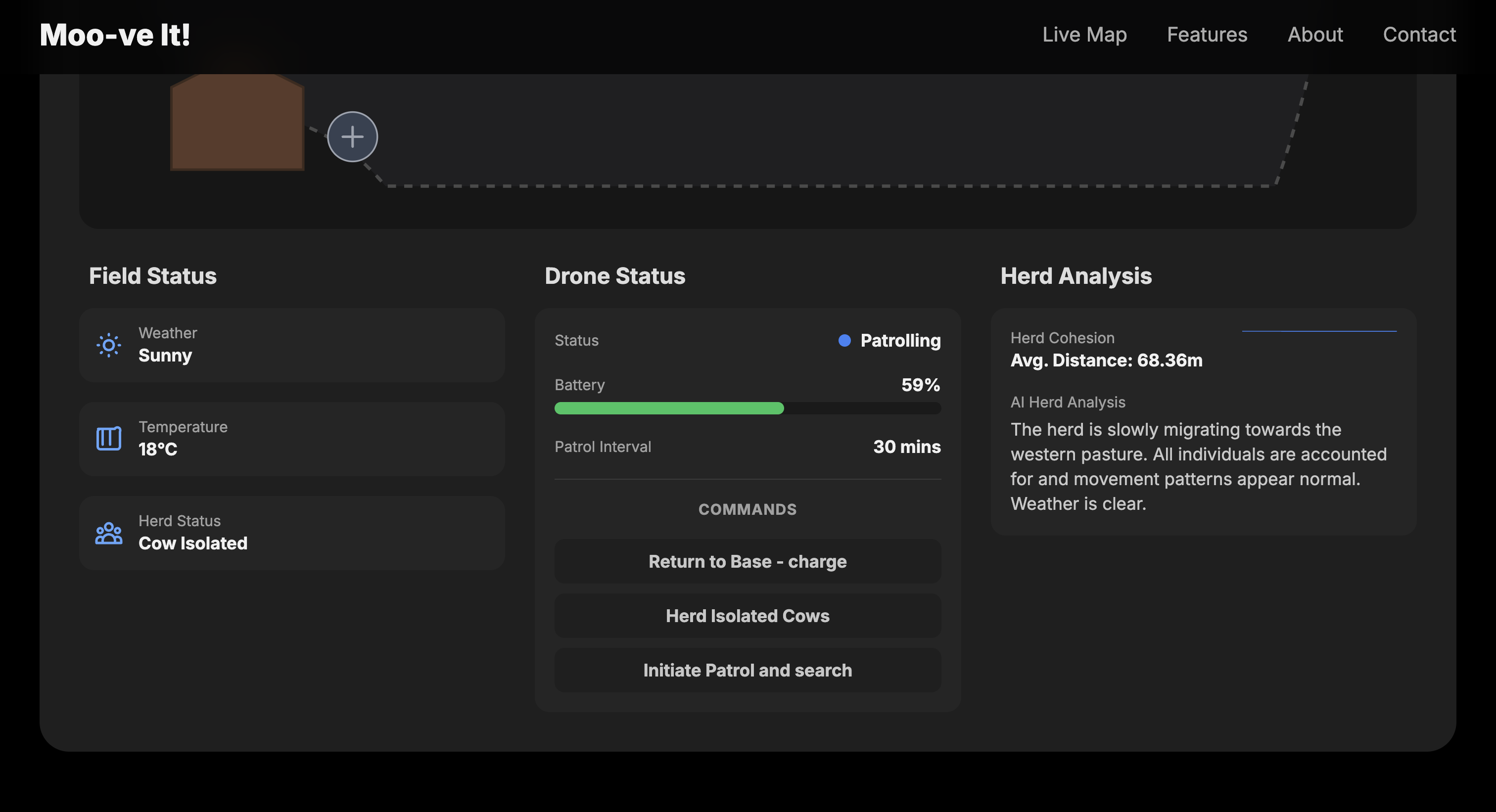Click the green battery progress bar

669,408
